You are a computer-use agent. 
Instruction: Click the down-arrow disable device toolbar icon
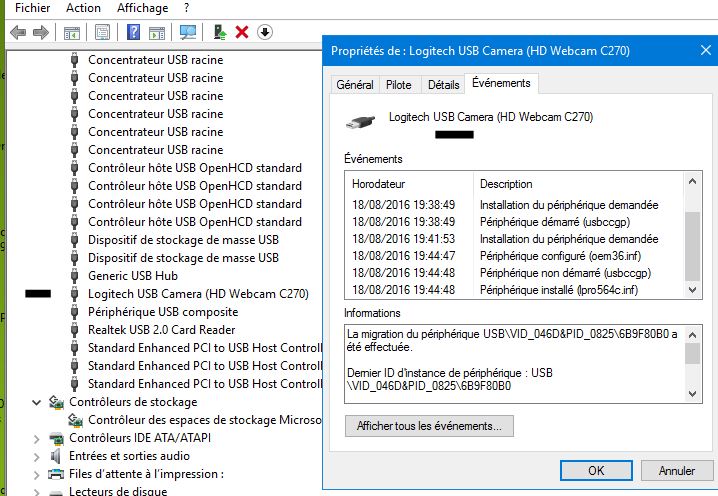click(x=265, y=32)
